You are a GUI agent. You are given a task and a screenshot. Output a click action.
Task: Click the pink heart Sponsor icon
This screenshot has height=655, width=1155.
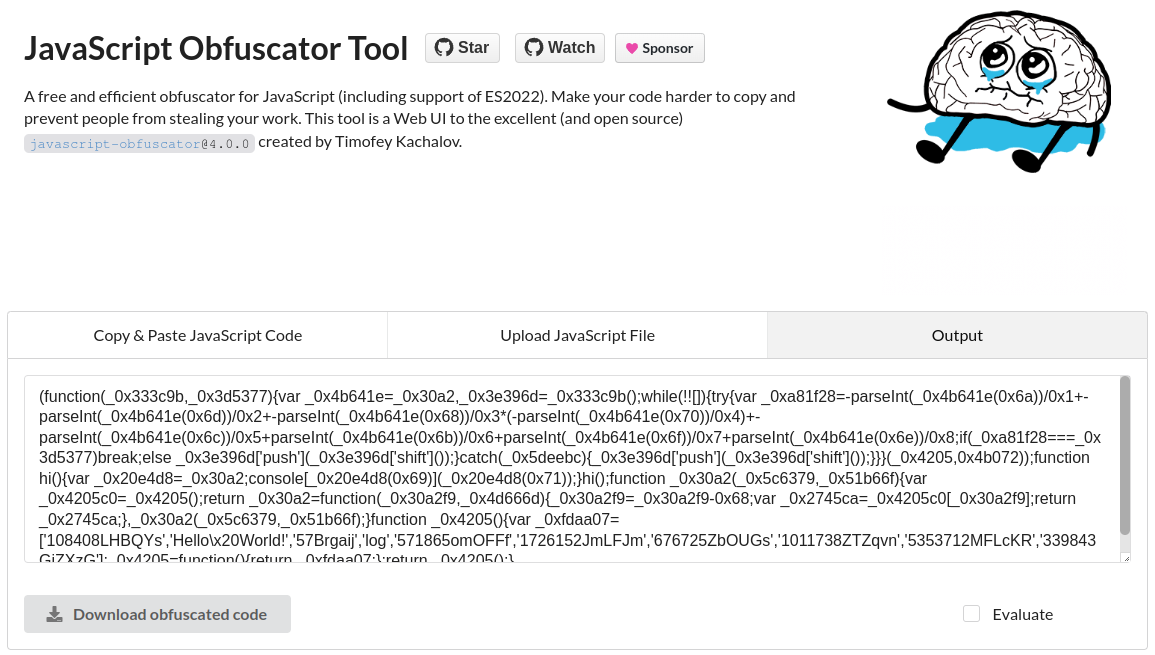point(631,49)
